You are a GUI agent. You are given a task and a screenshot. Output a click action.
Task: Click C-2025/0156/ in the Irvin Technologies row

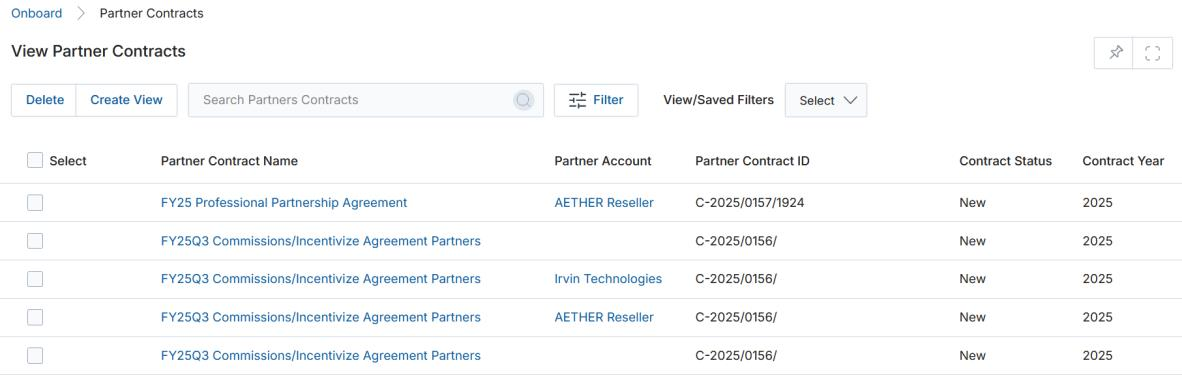[736, 279]
